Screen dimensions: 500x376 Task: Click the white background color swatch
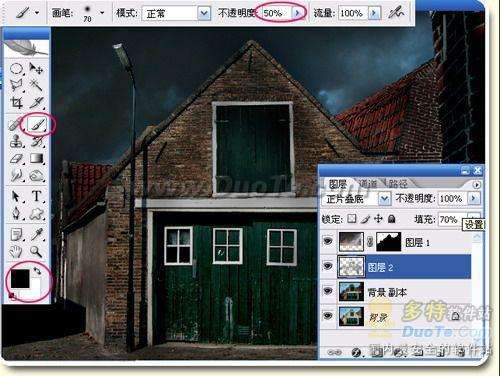(x=35, y=287)
